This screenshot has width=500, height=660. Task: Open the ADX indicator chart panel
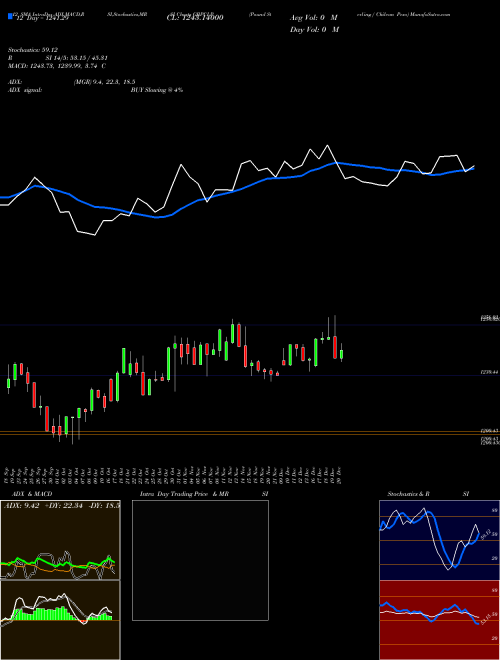[60, 540]
